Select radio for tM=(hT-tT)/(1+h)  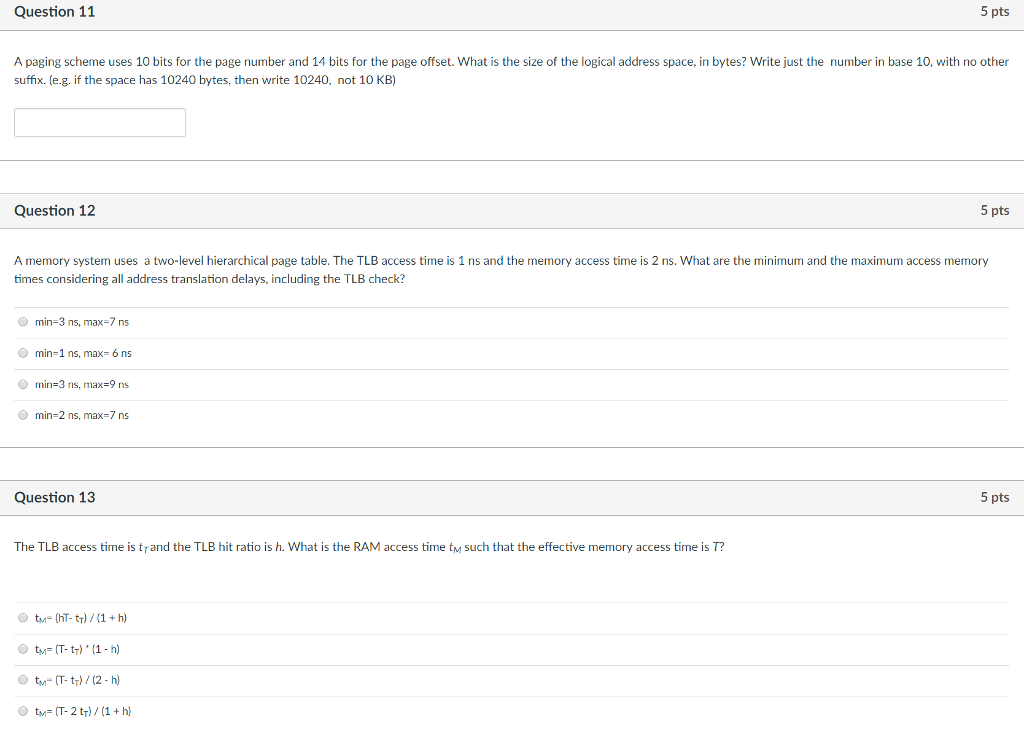23,618
